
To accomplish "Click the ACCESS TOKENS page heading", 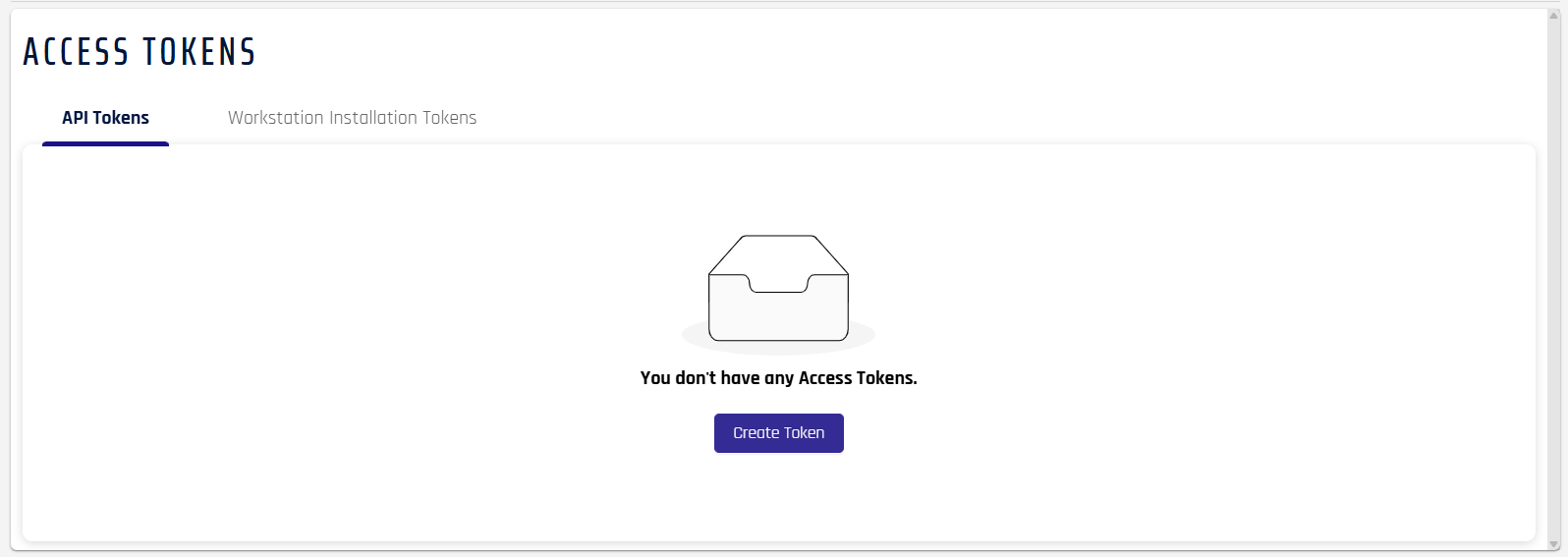I will click(x=139, y=52).
